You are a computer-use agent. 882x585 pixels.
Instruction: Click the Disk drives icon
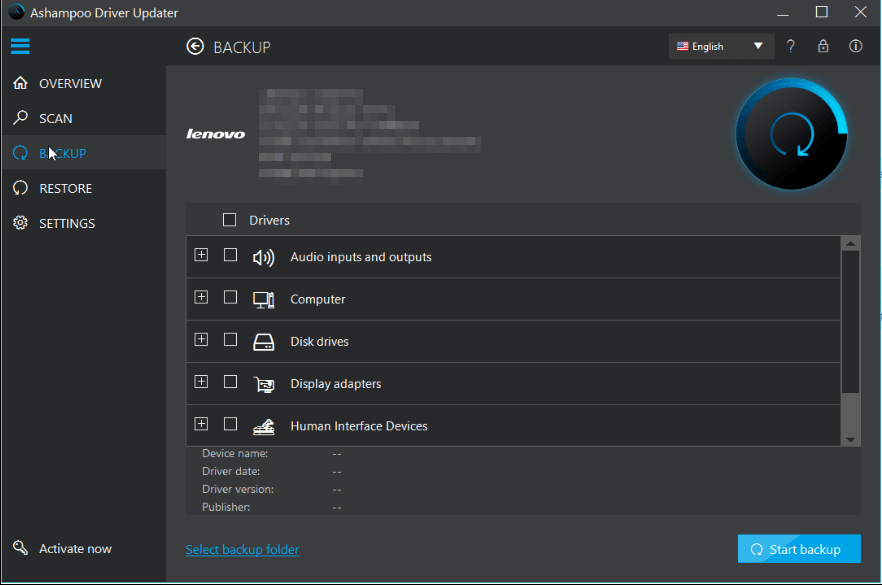(263, 342)
